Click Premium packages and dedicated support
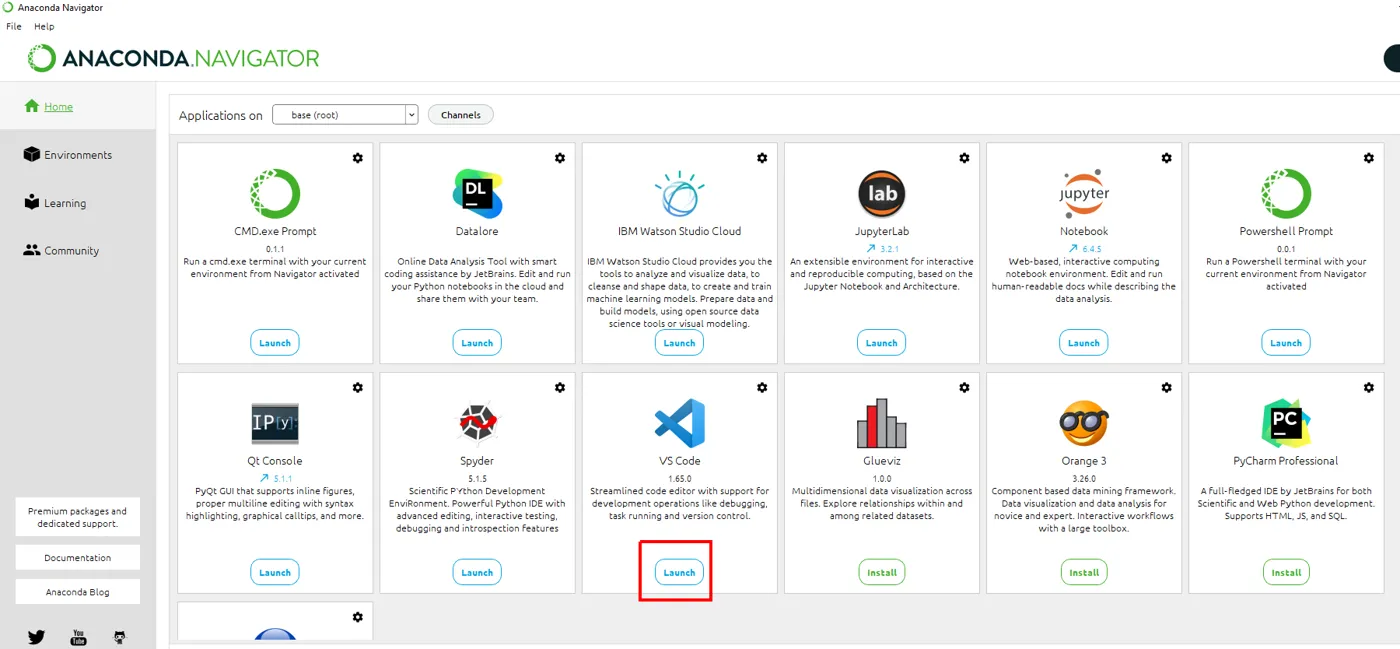The width and height of the screenshot is (1400, 649). pyautogui.click(x=78, y=517)
